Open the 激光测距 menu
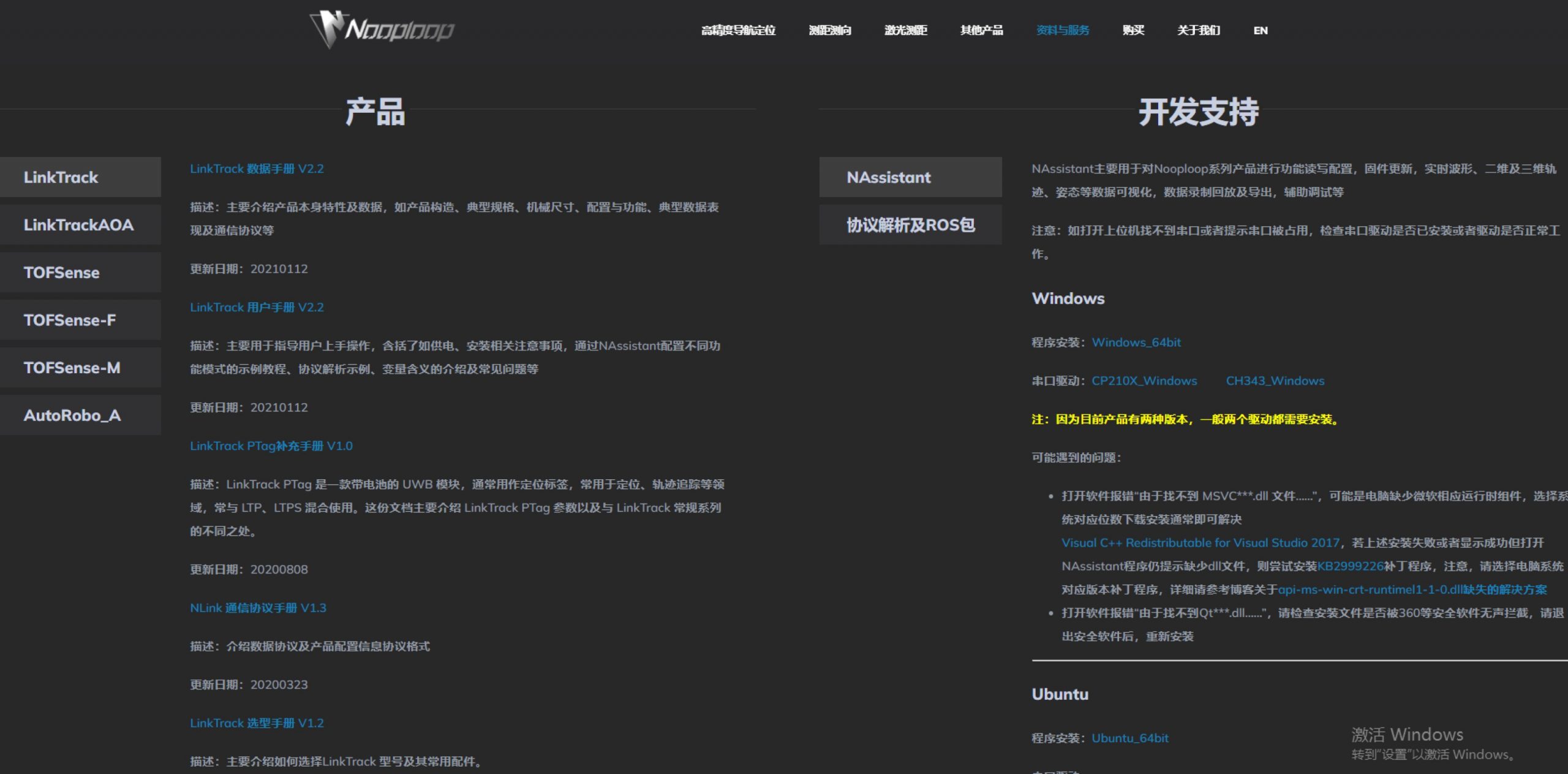Screen dimensions: 1568x774 (x=905, y=30)
